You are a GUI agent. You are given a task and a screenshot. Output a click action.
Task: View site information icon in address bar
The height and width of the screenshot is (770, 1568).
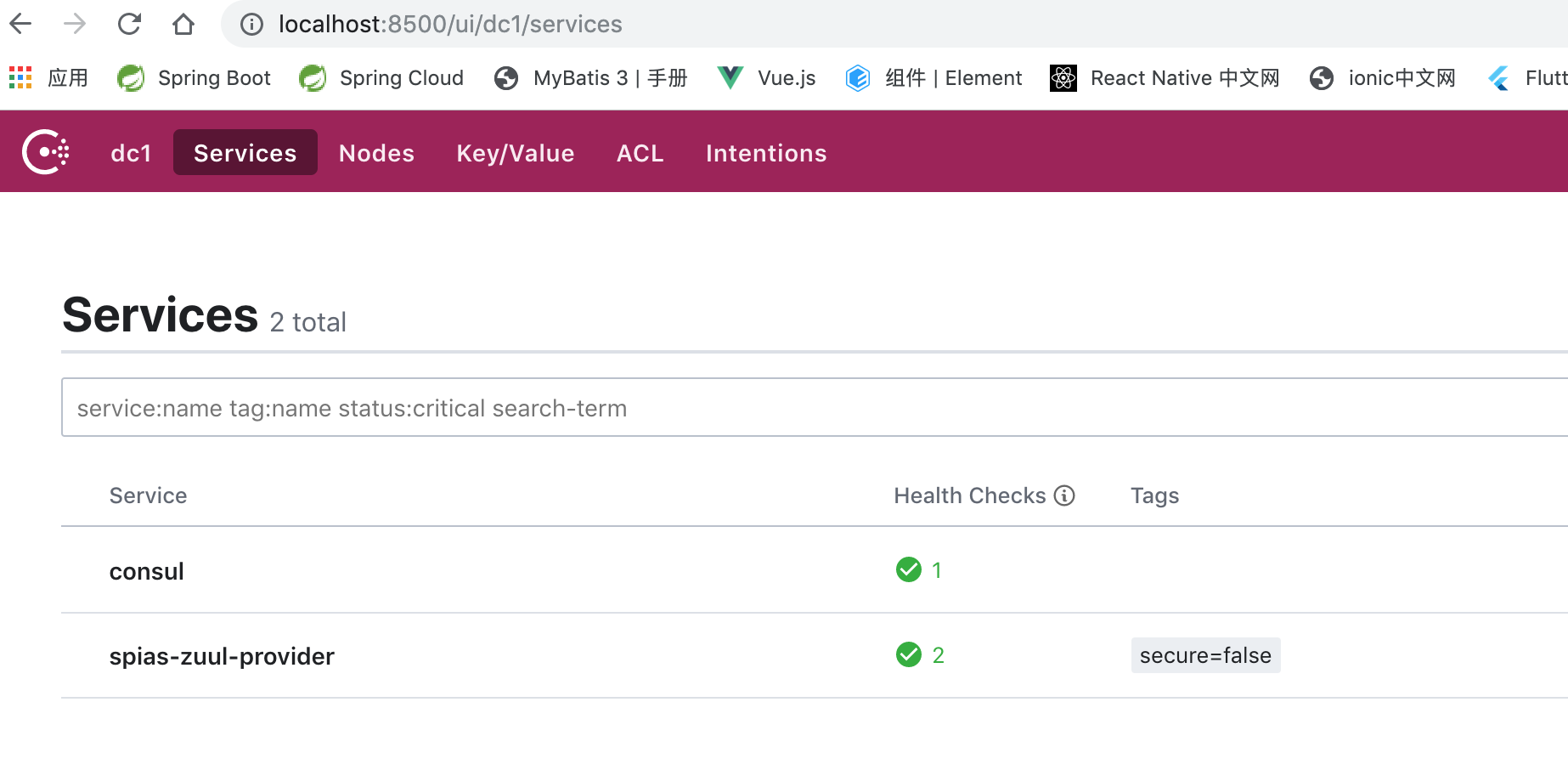[x=251, y=24]
